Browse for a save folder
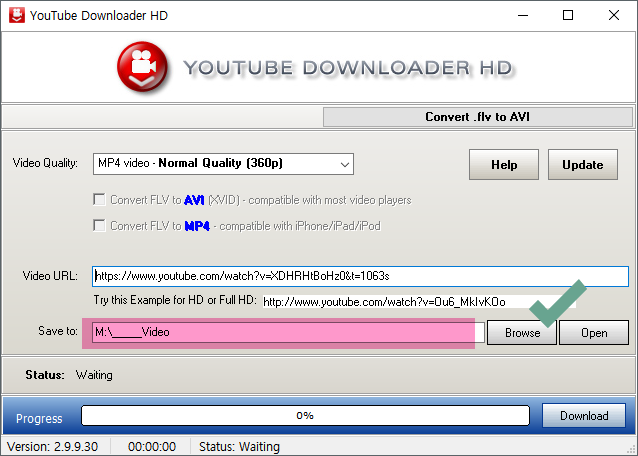The width and height of the screenshot is (638, 456). (x=522, y=333)
